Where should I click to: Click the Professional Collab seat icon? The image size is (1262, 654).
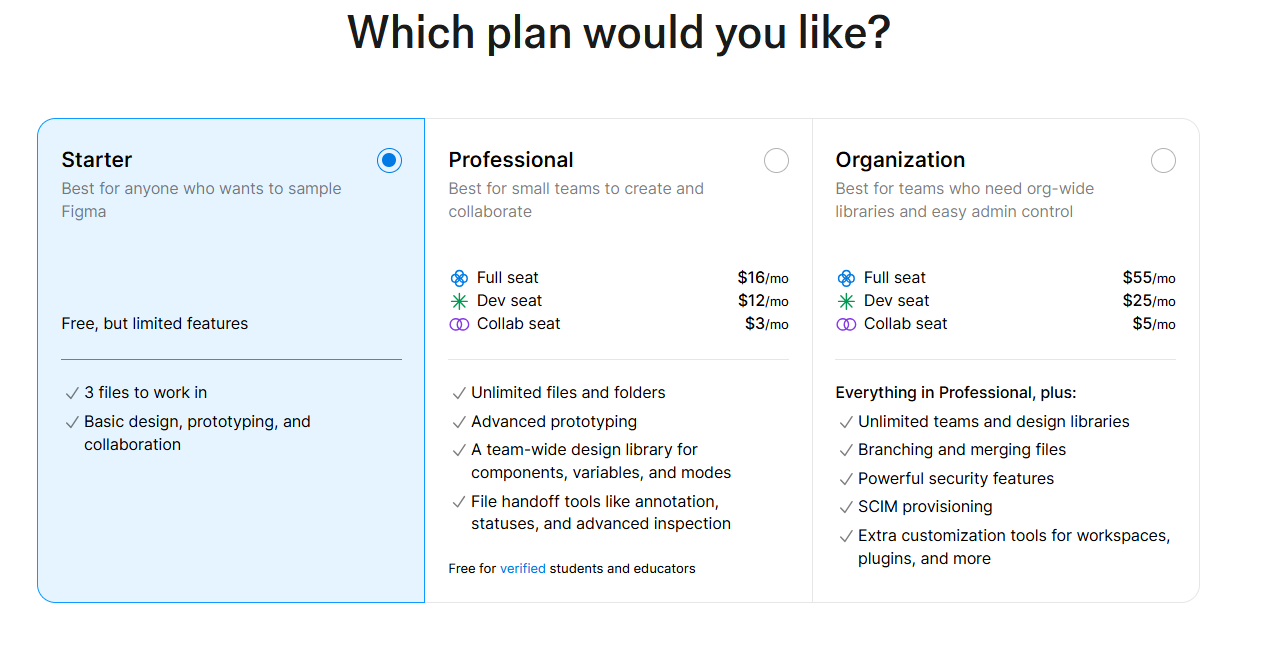(x=459, y=324)
